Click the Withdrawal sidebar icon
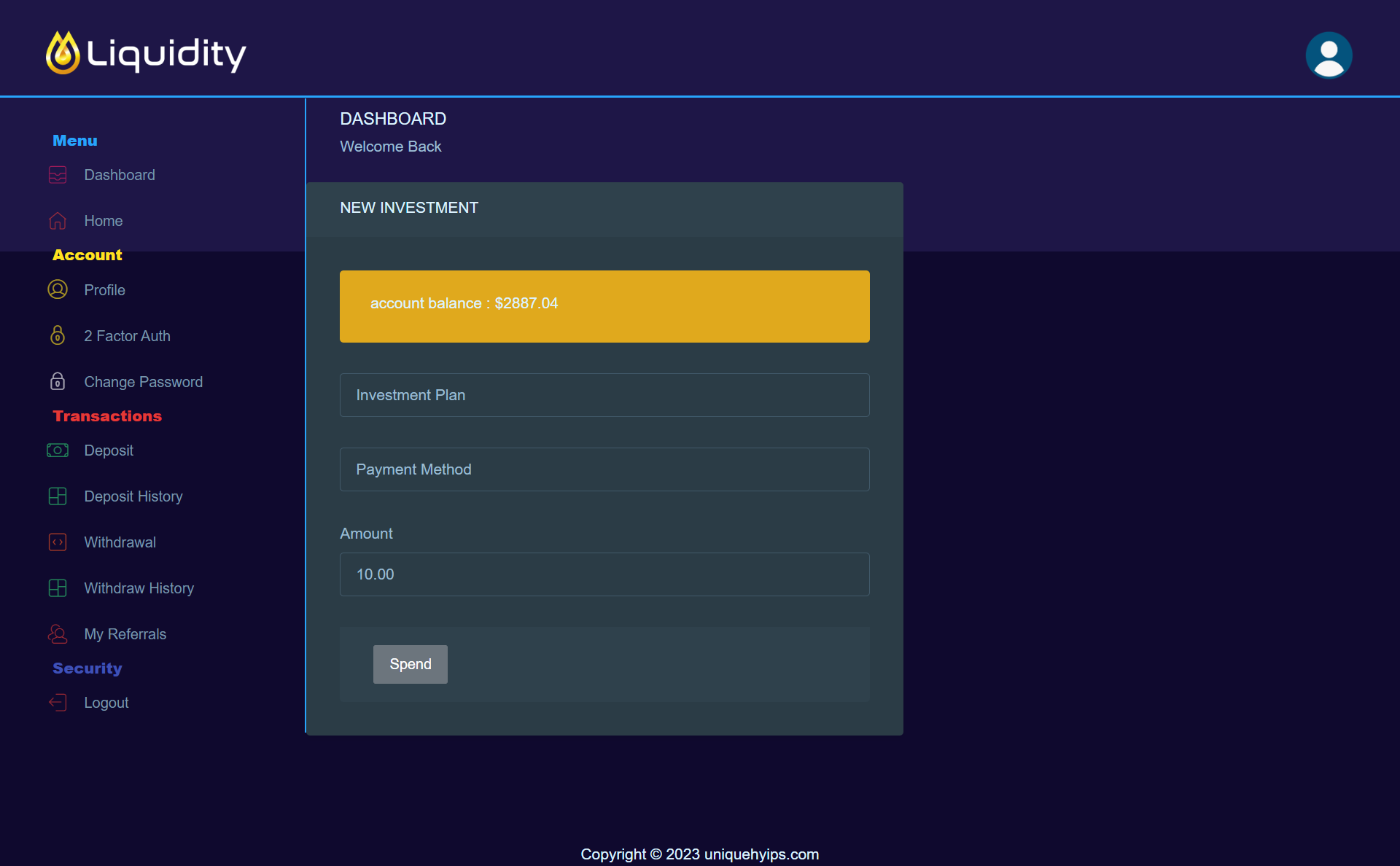 [58, 542]
